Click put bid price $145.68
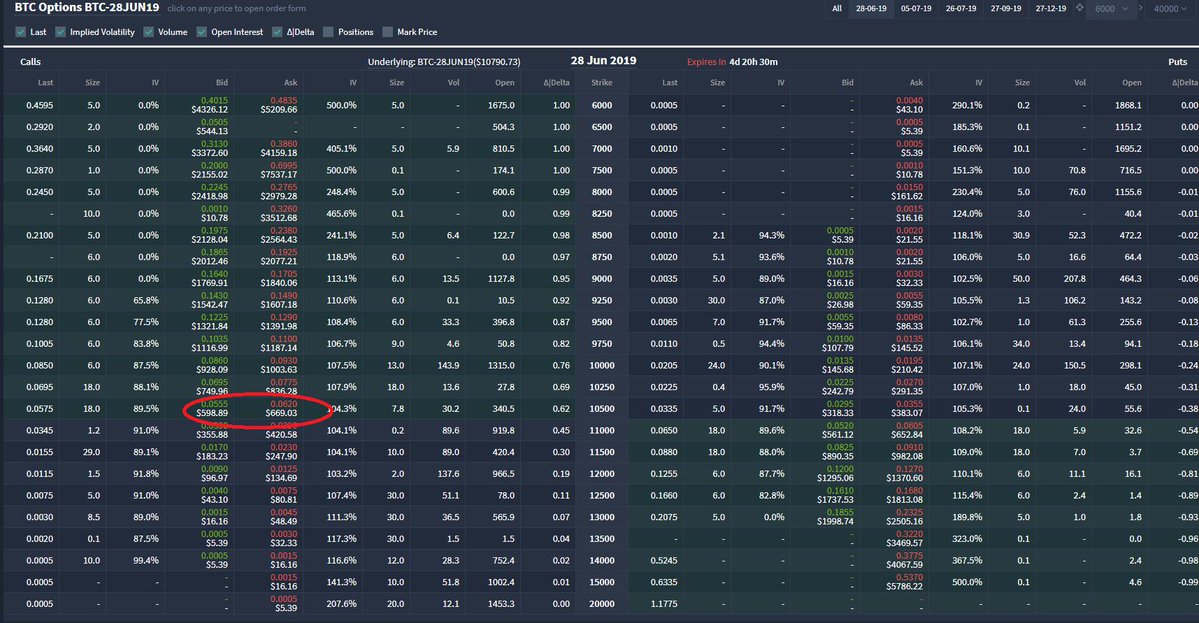The image size is (1199, 623). click(x=838, y=369)
